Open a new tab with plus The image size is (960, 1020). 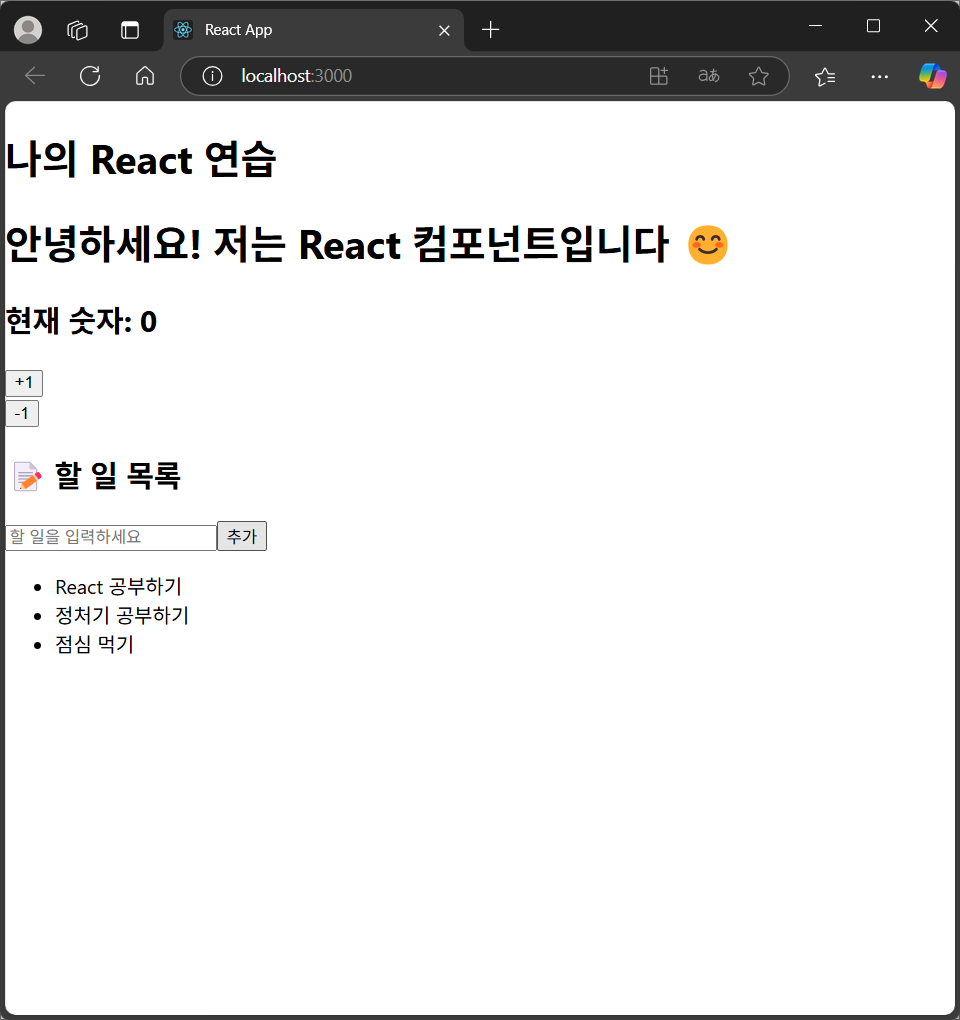(490, 30)
